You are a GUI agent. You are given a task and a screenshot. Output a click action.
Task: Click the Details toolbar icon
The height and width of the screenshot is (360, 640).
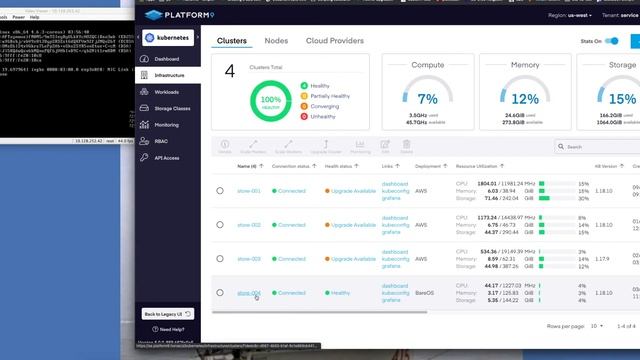pyautogui.click(x=224, y=147)
